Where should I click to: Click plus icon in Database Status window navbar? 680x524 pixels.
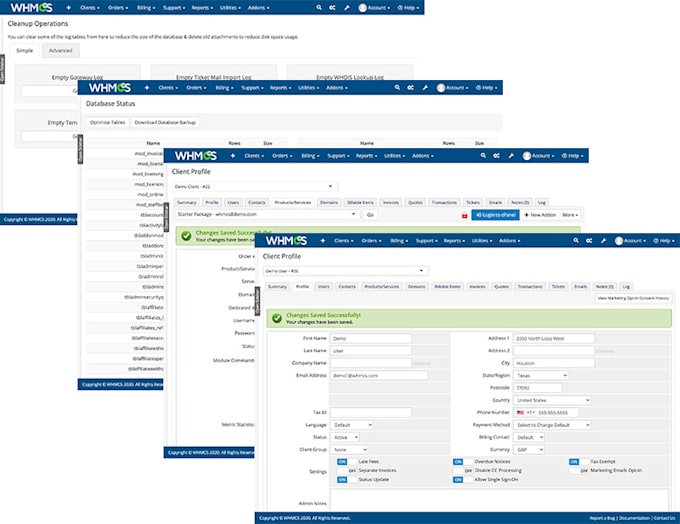[x=147, y=88]
